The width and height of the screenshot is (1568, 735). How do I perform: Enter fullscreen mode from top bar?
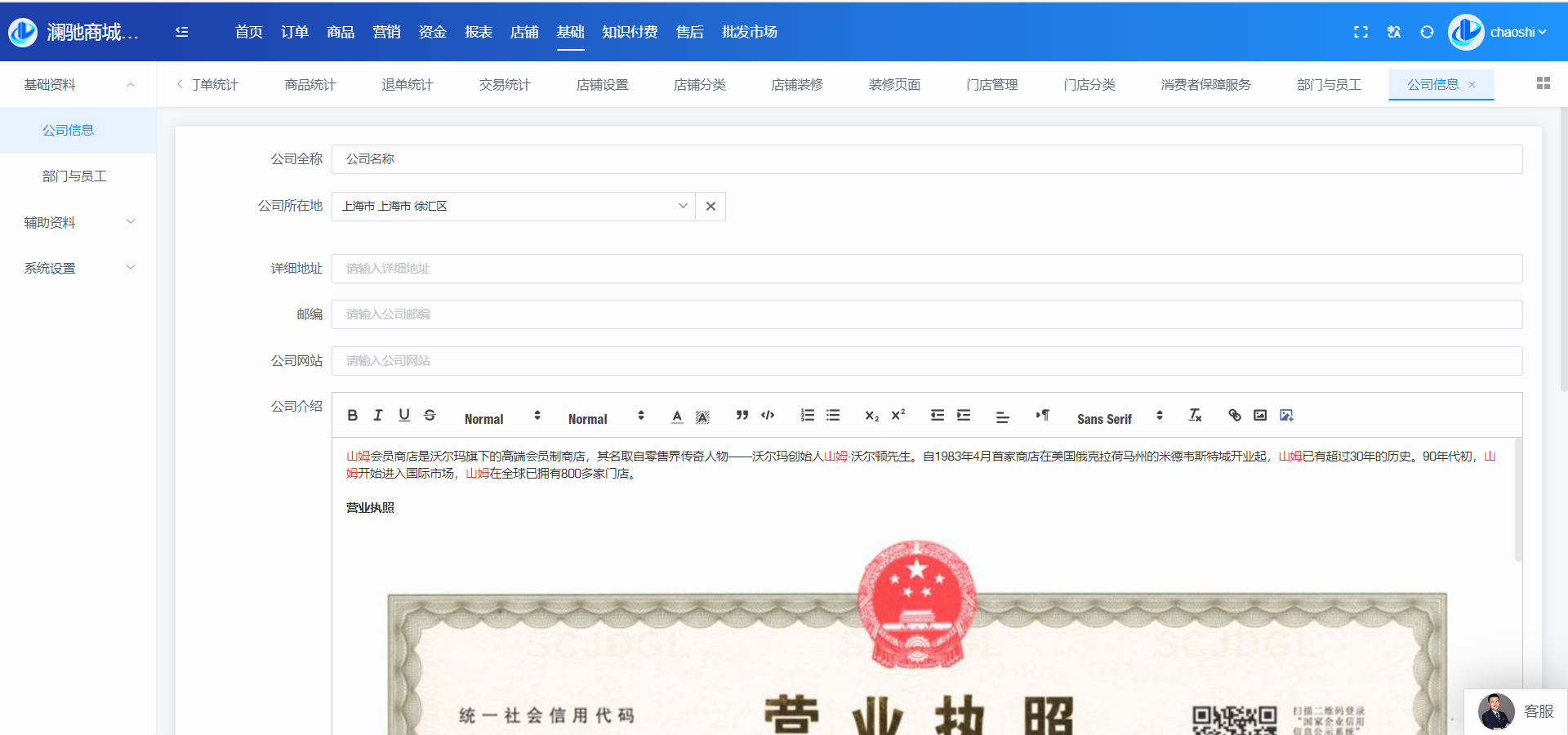point(1361,32)
